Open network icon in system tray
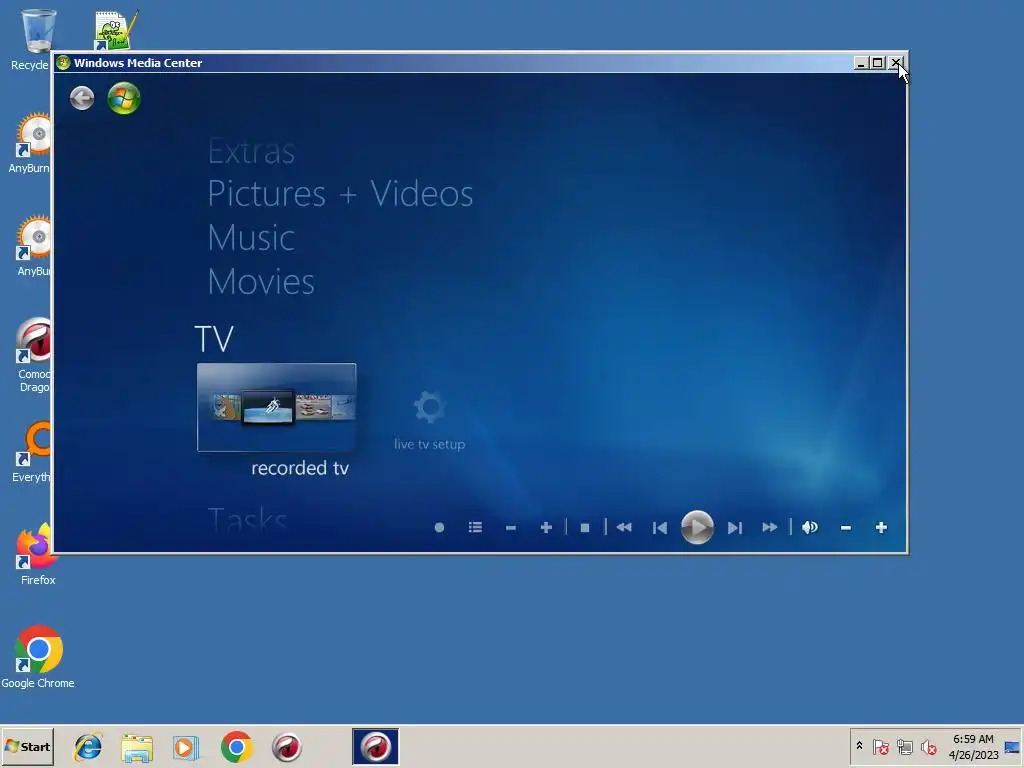Viewport: 1024px width, 768px height. click(904, 746)
